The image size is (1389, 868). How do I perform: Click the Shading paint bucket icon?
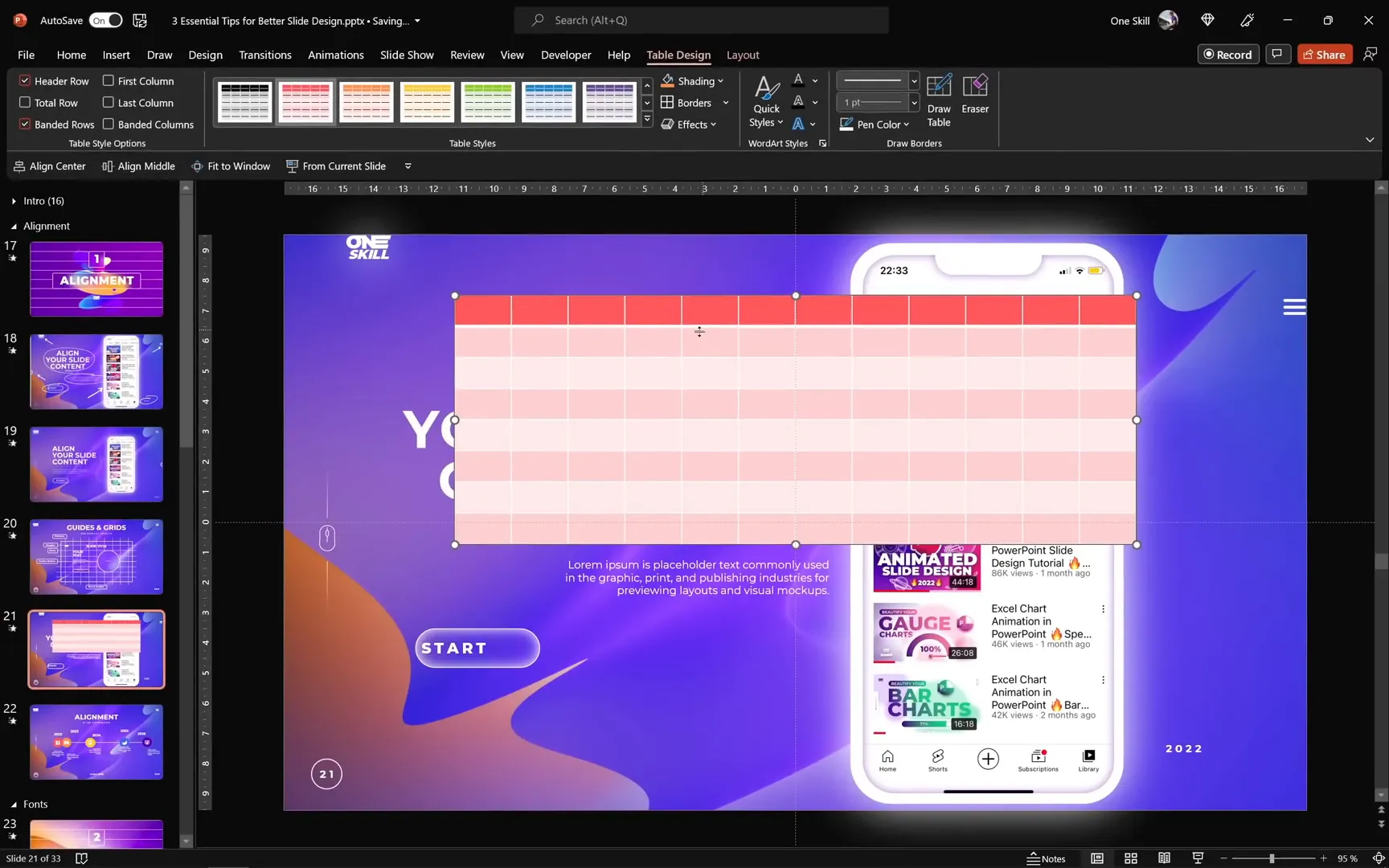[668, 80]
